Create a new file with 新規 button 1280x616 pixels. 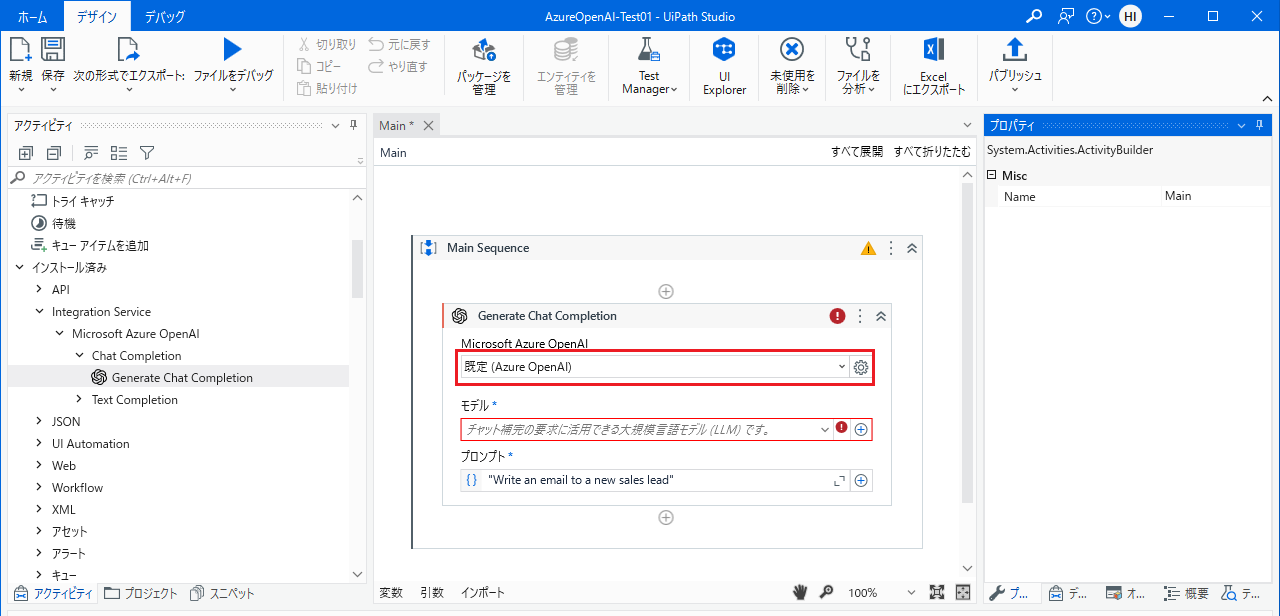21,63
